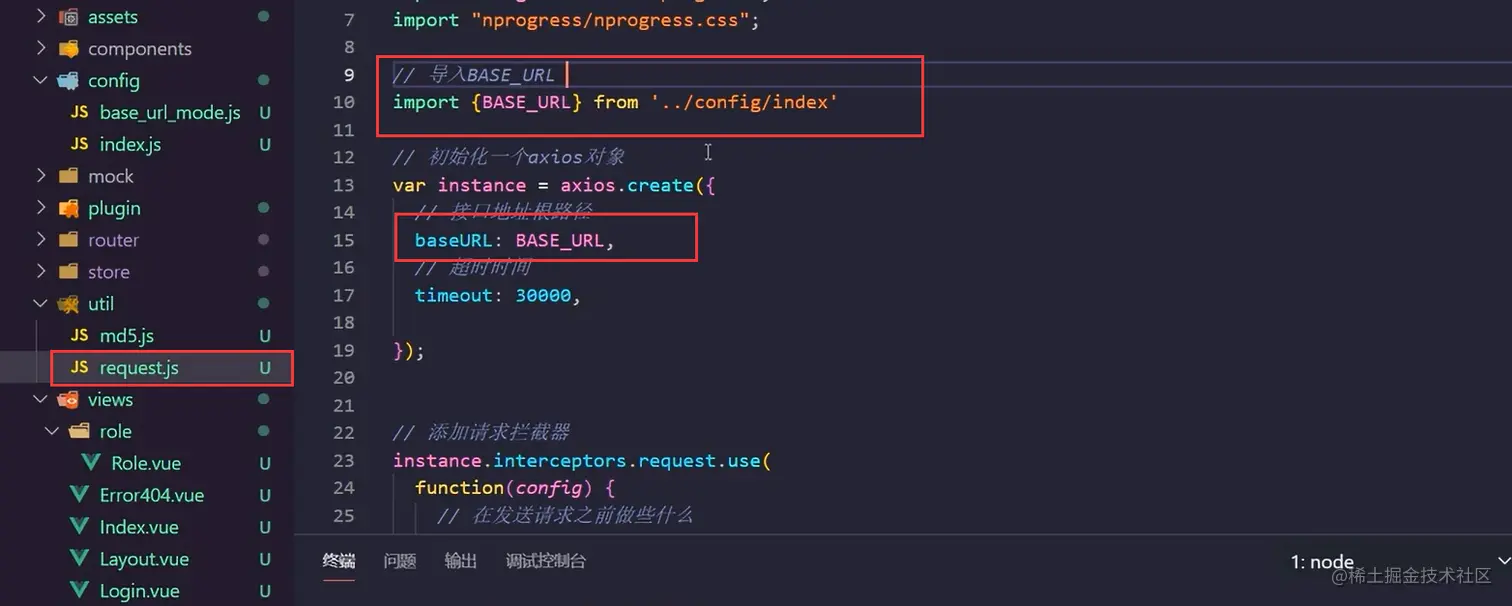The height and width of the screenshot is (606, 1512).
Task: Click JS icon of index.js
Action: pyautogui.click(x=79, y=144)
